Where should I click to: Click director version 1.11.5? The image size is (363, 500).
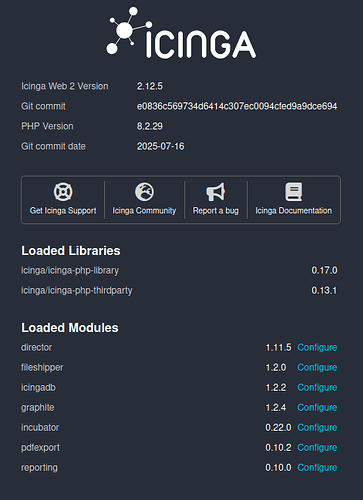point(278,347)
